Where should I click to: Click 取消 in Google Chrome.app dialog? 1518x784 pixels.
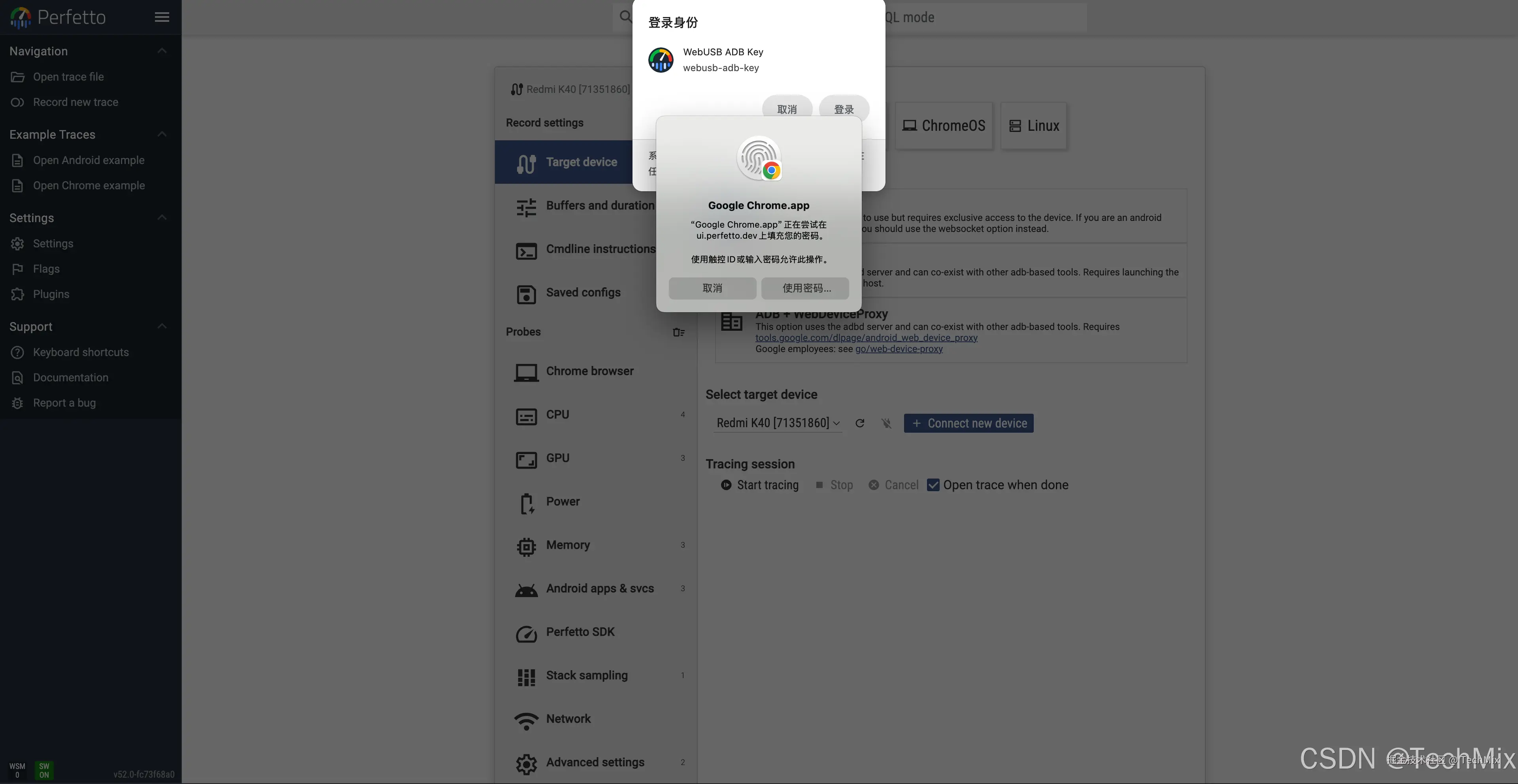point(712,288)
